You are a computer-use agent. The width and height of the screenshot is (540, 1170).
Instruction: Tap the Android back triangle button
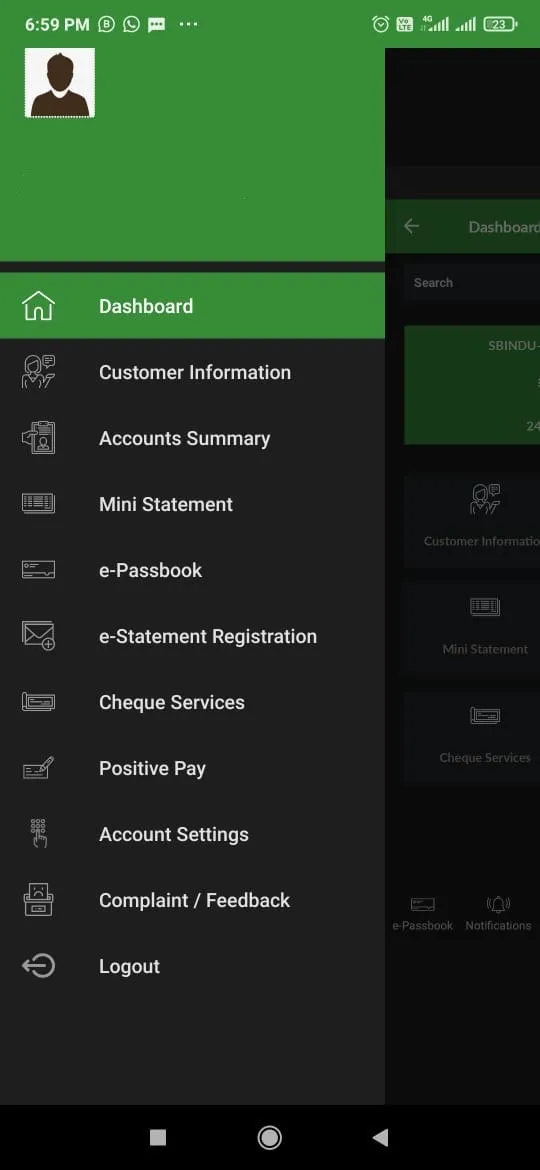(x=380, y=1137)
